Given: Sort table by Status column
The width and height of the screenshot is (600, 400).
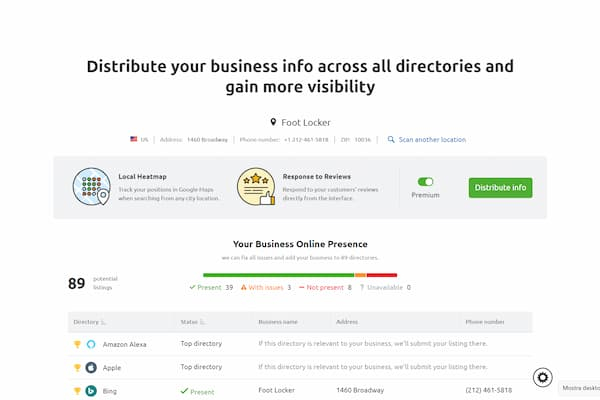Looking at the screenshot, I should 193,322.
